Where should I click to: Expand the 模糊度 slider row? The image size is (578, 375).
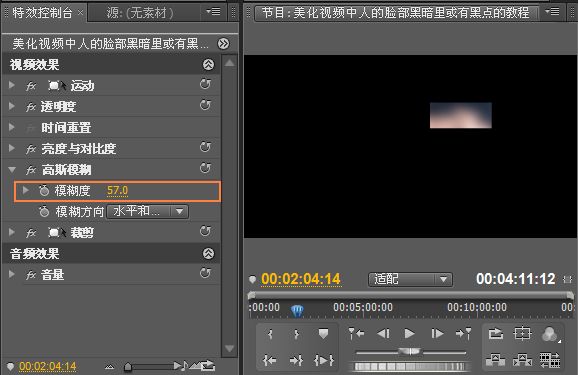(25, 190)
